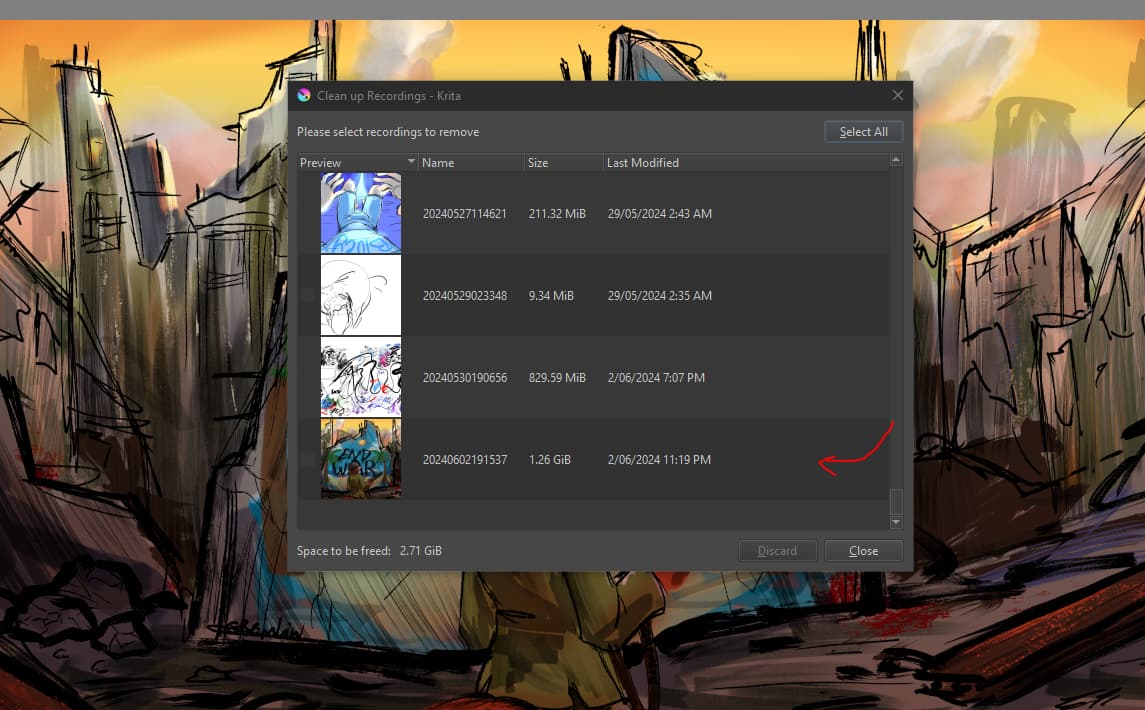
Task: Click recording name 20240527114621
Action: 464,213
